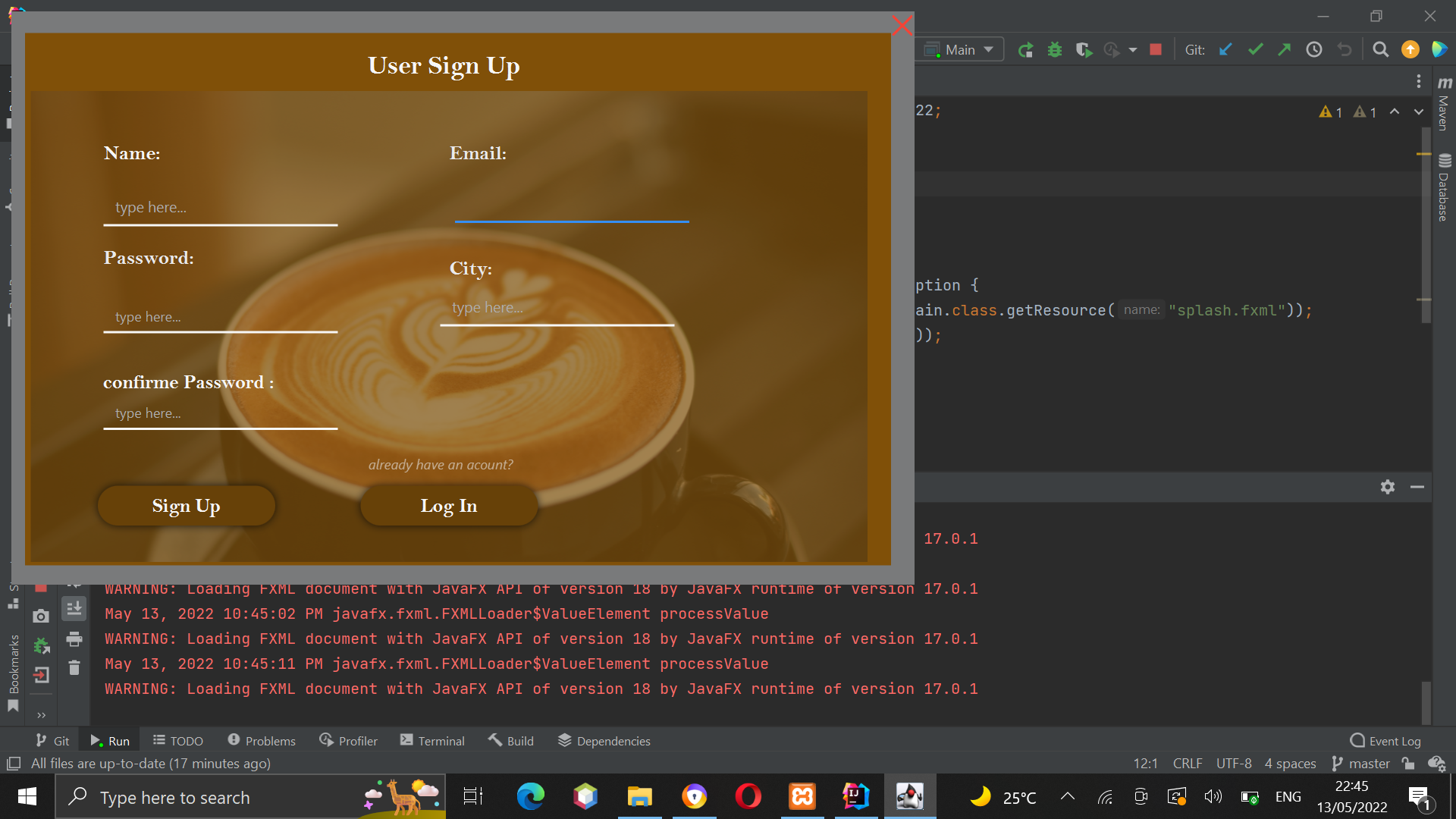Switch to the Terminal tab
The width and height of the screenshot is (1456, 819).
point(431,740)
